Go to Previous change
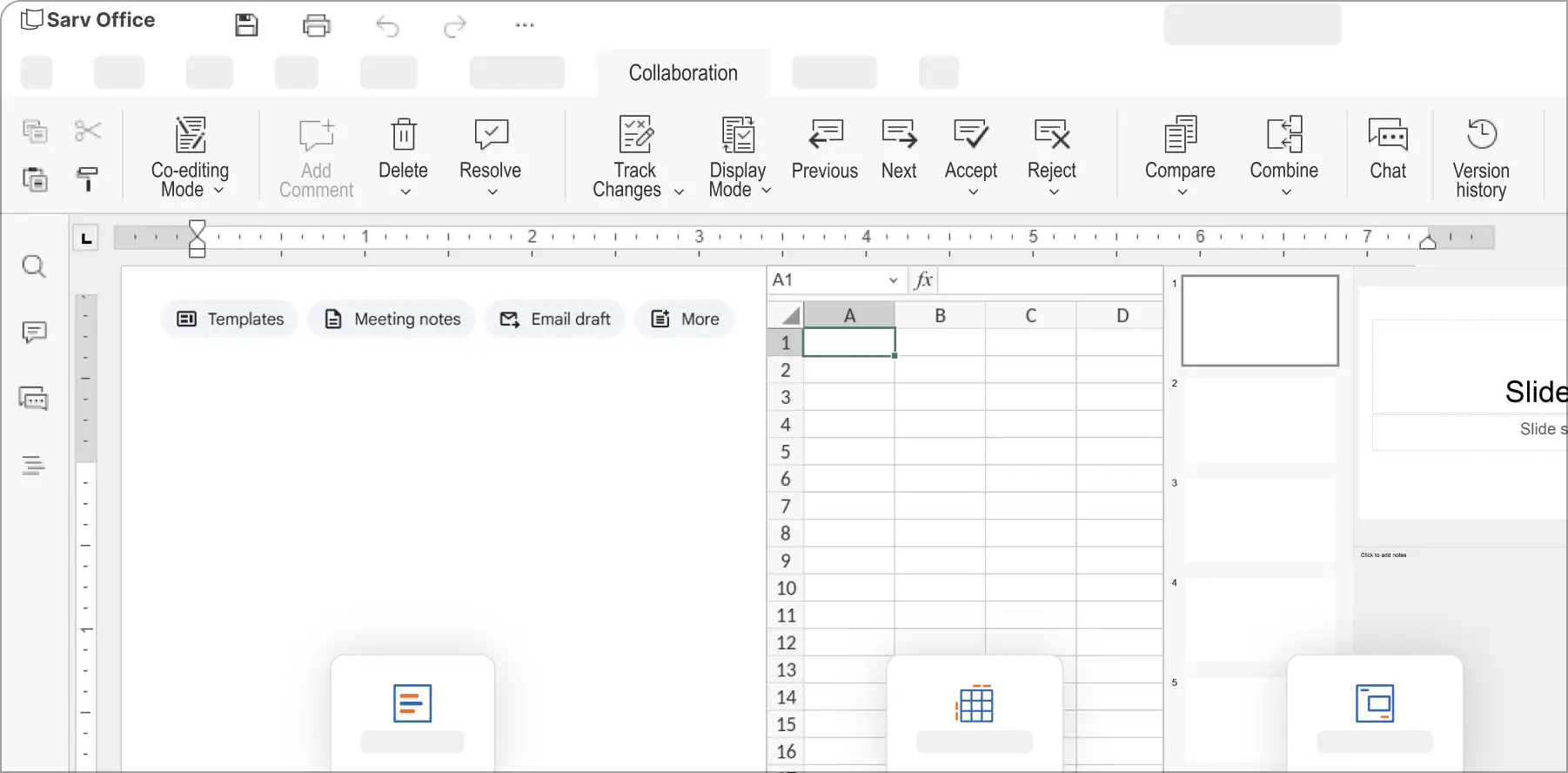Image resolution: width=1568 pixels, height=773 pixels. click(824, 149)
